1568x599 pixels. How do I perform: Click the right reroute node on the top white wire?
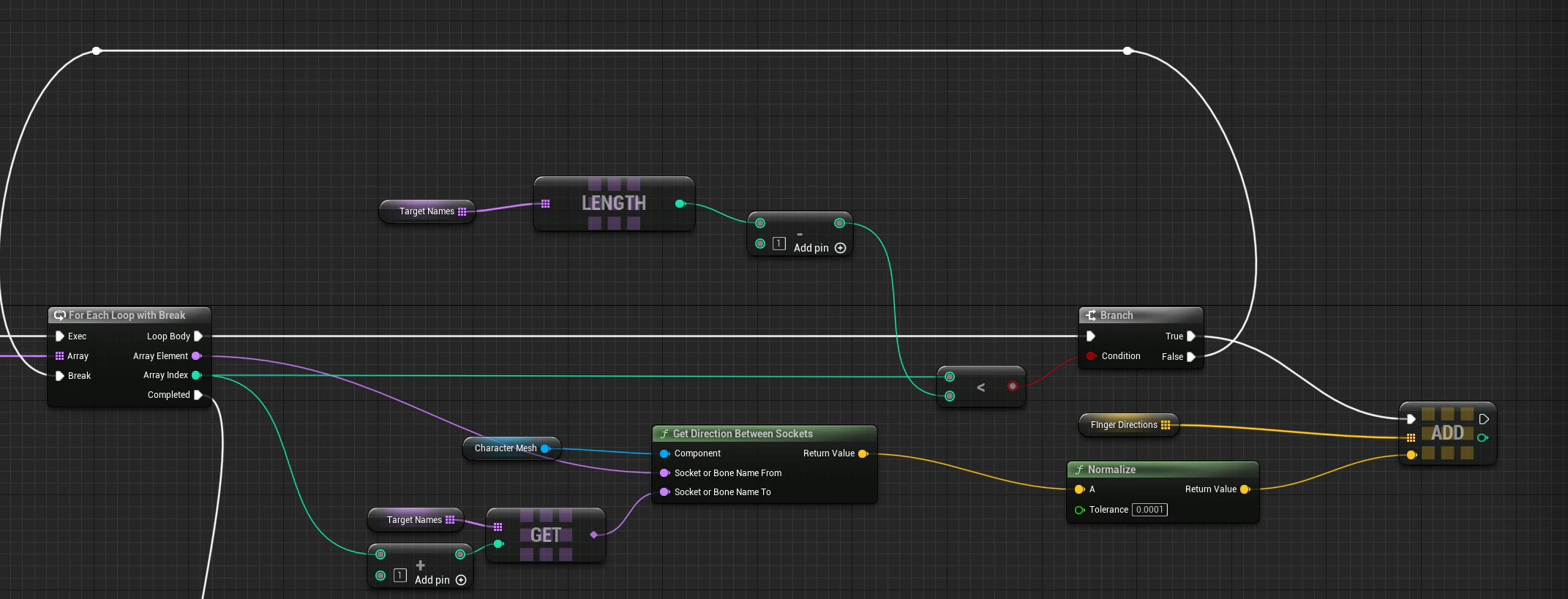1128,50
